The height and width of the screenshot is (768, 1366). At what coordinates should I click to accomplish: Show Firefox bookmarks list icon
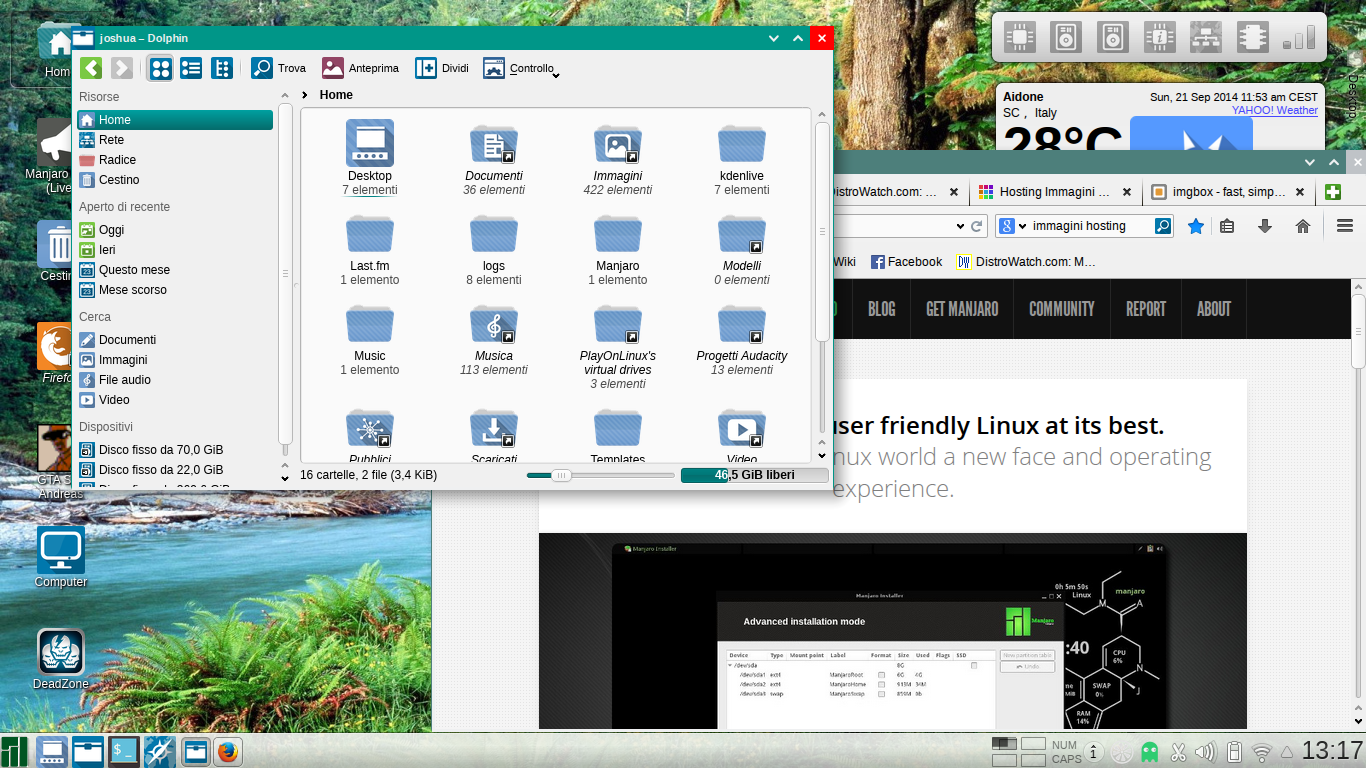pos(1227,226)
